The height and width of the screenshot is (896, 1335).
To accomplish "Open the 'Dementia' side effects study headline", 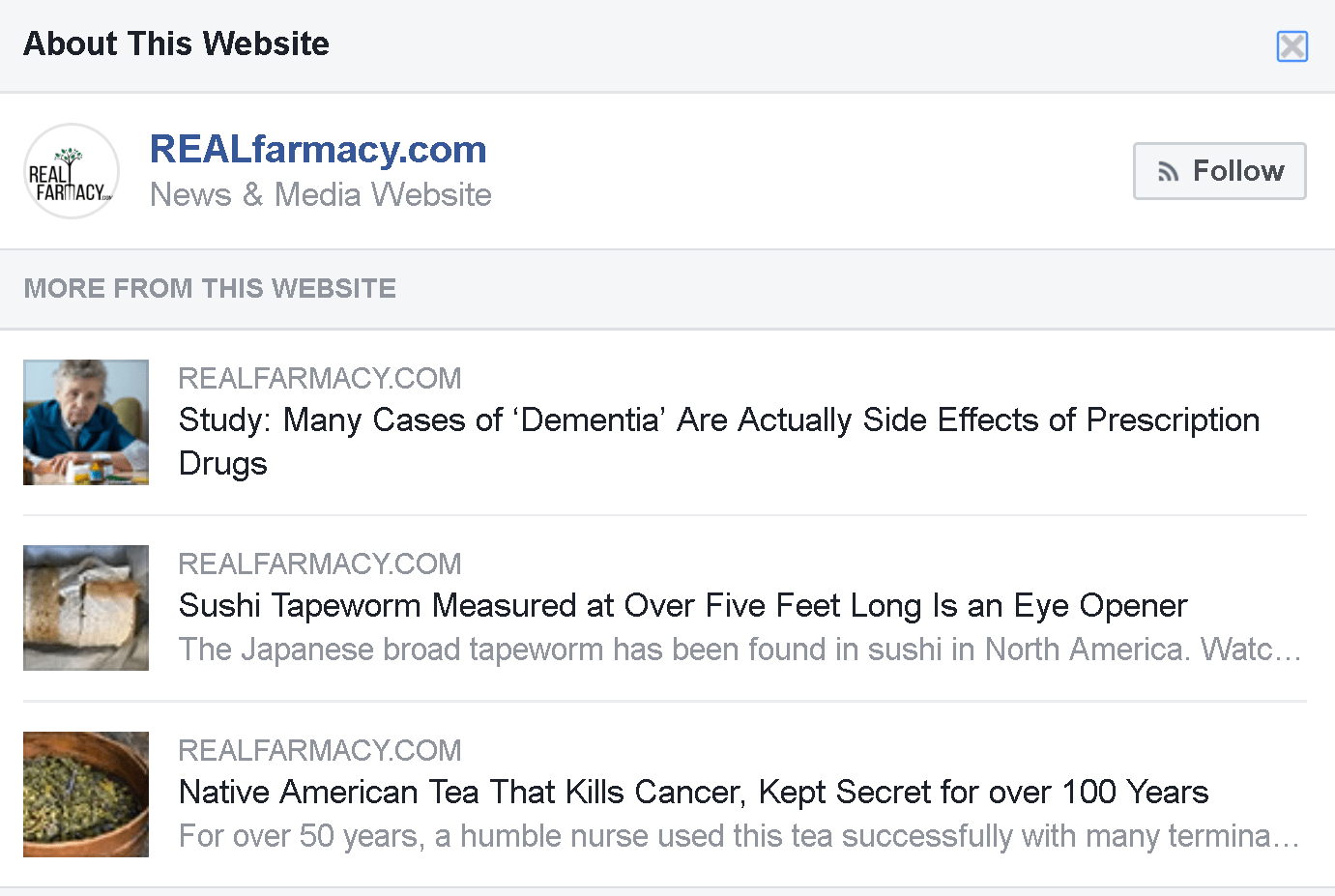I will pos(718,420).
